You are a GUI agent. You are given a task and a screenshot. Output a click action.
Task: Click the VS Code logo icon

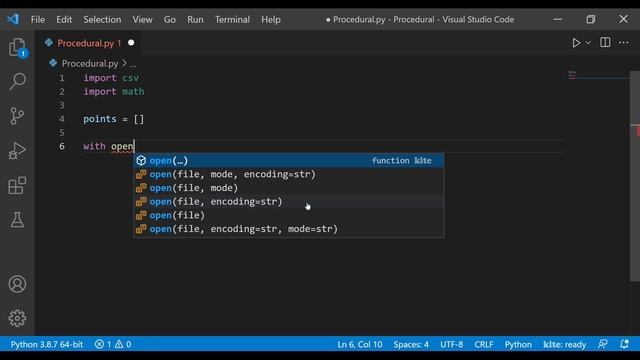point(13,19)
